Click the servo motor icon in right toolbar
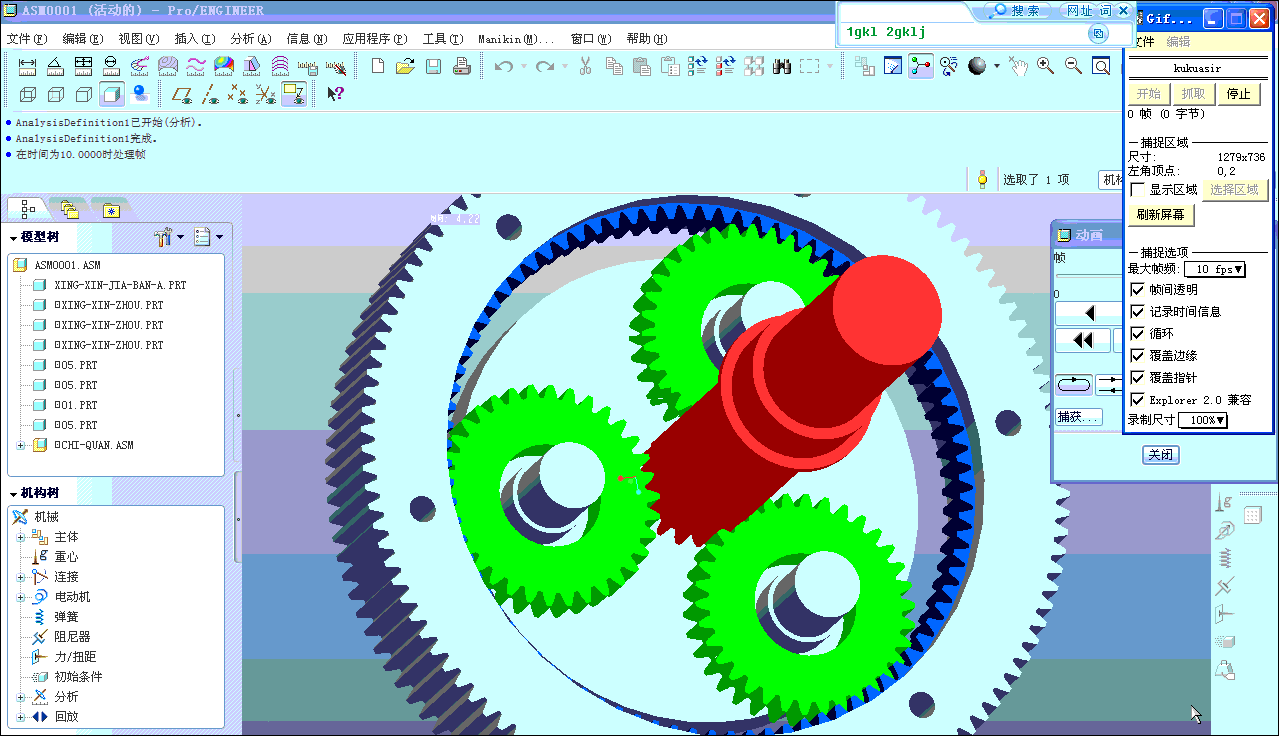The height and width of the screenshot is (736, 1279). 1224,530
